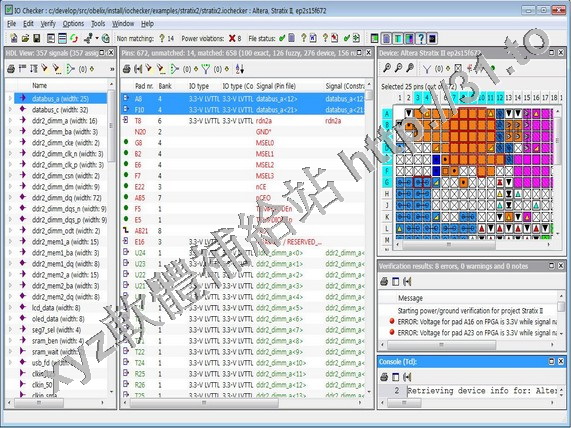Print the Pins table
The width and height of the screenshot is (571, 428).
[x=126, y=69]
